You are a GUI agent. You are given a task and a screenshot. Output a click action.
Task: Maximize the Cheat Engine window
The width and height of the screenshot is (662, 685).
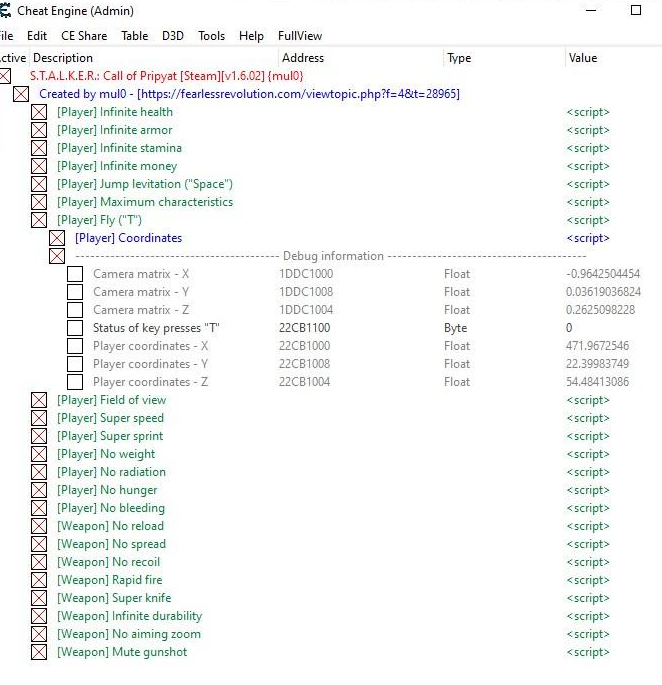tap(636, 10)
